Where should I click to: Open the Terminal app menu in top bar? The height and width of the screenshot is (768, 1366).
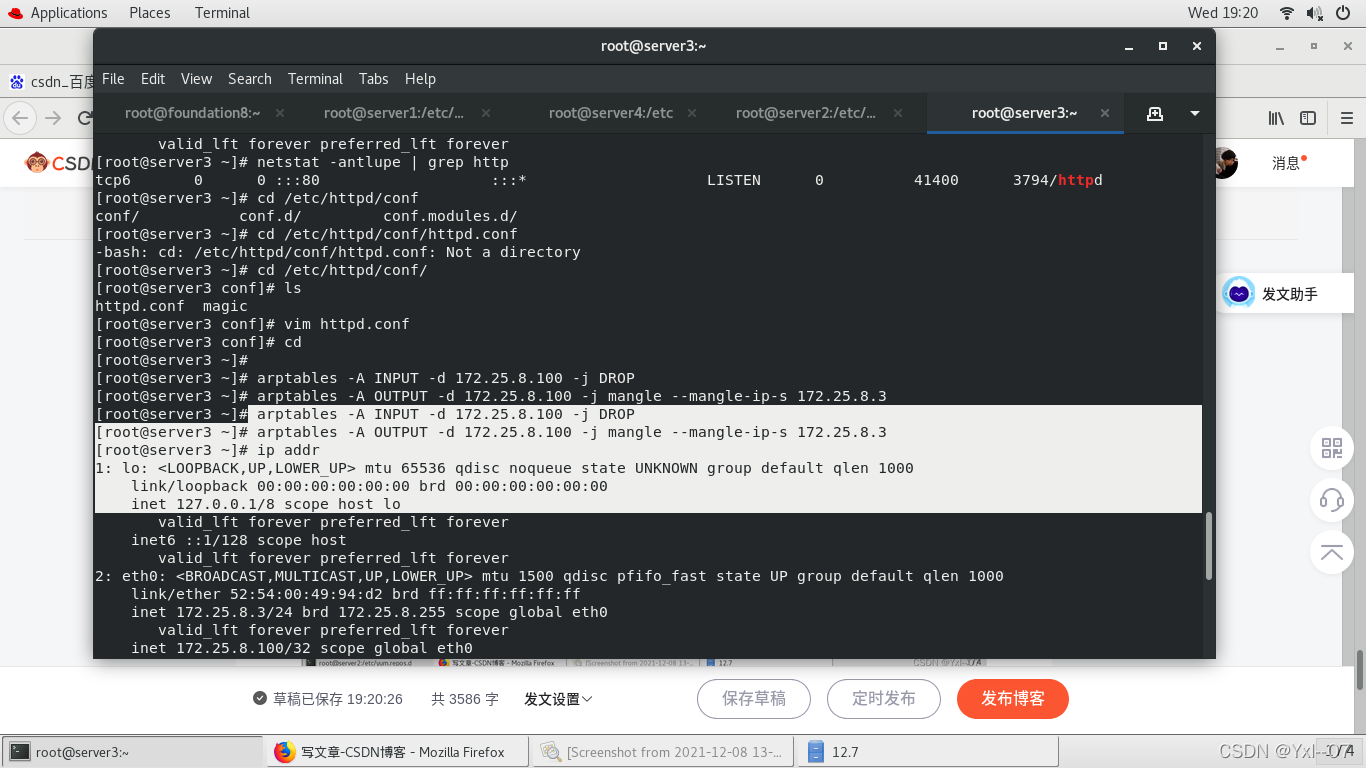point(222,13)
